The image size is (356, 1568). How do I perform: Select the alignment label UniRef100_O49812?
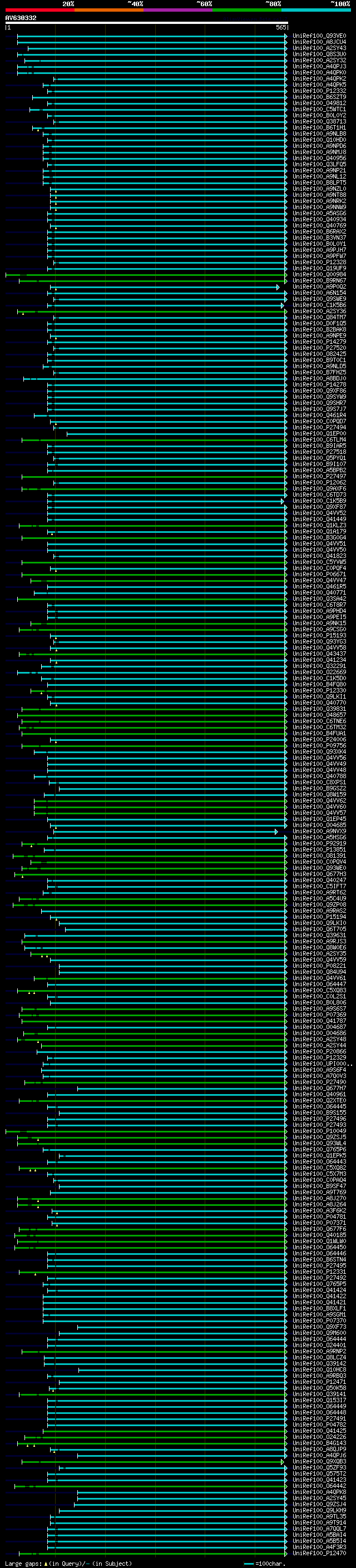click(319, 103)
